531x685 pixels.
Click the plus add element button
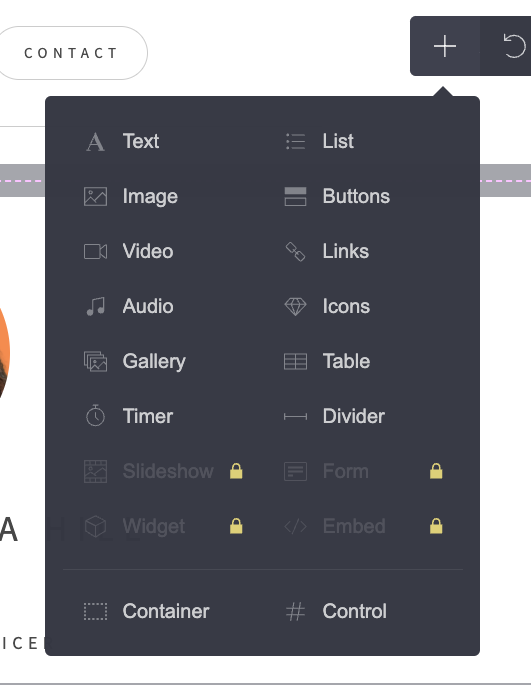coord(445,46)
